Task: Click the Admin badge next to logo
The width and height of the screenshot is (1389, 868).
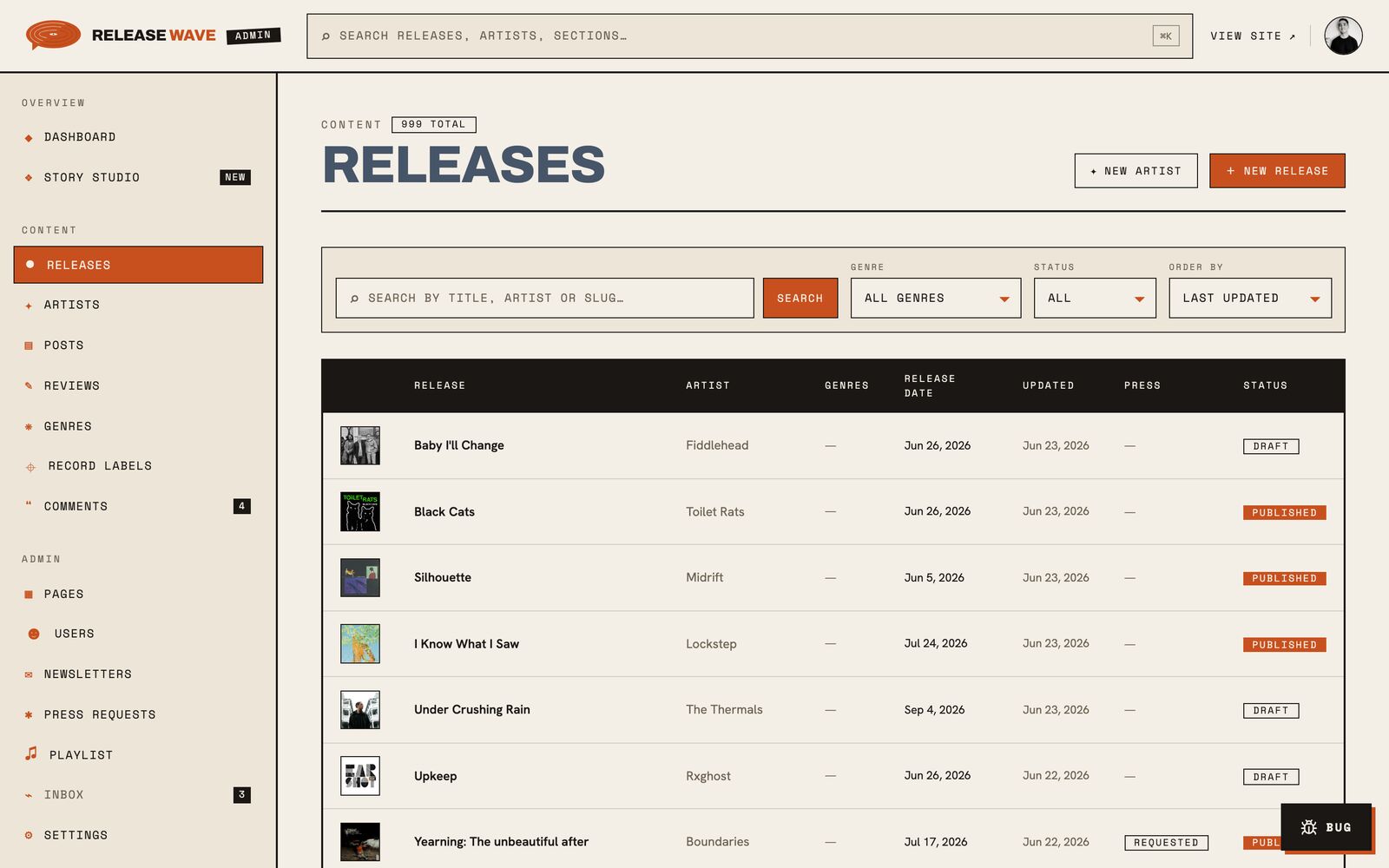Action: pyautogui.click(x=253, y=36)
